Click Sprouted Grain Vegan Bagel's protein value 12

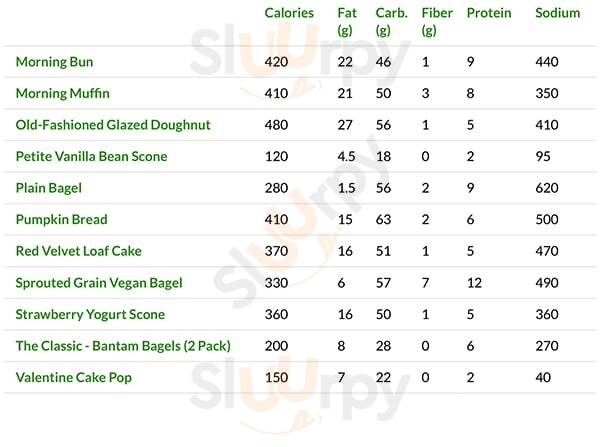click(473, 283)
